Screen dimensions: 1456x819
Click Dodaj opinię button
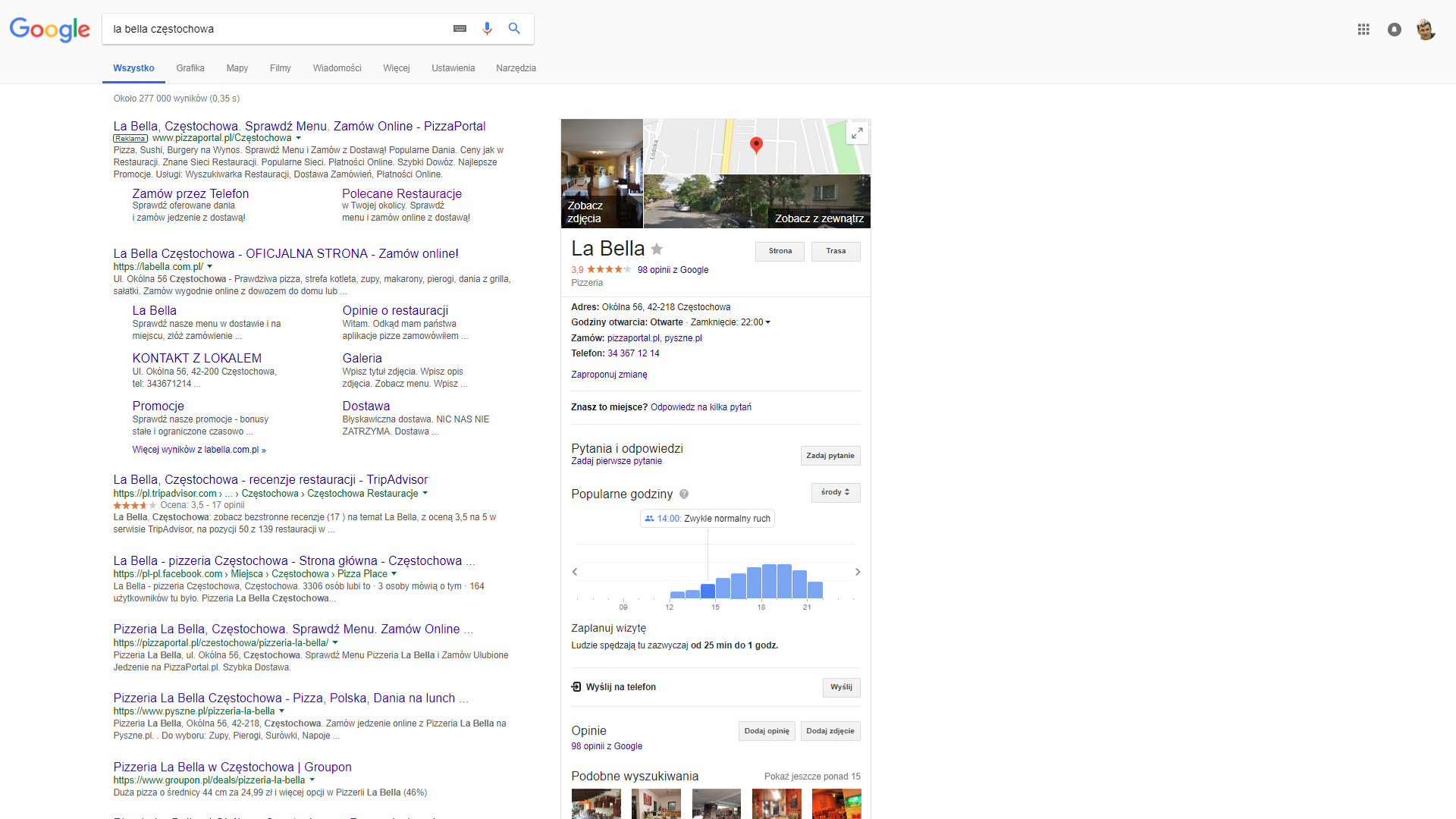point(767,732)
